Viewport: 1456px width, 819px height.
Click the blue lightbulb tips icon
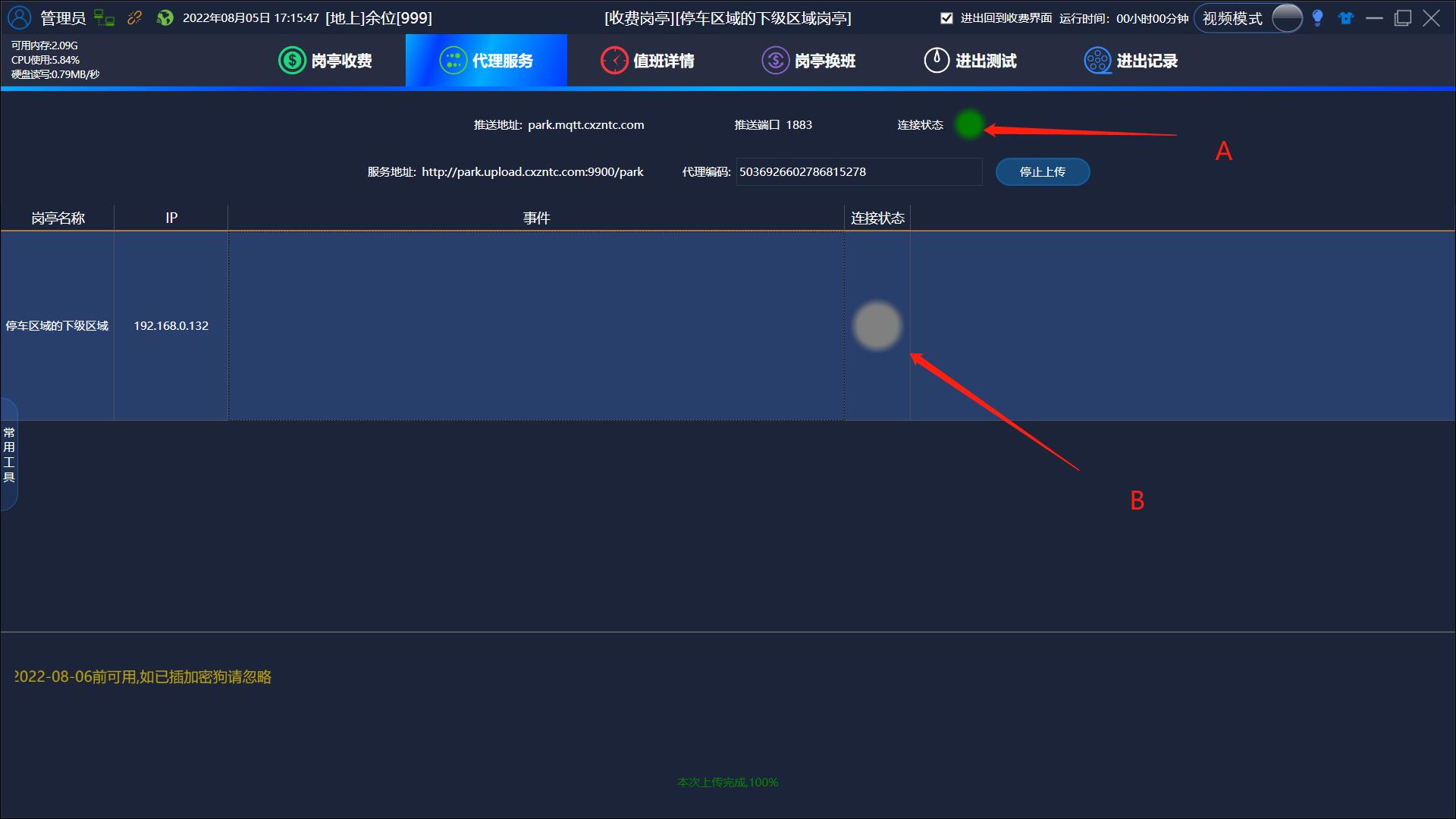pos(1317,18)
